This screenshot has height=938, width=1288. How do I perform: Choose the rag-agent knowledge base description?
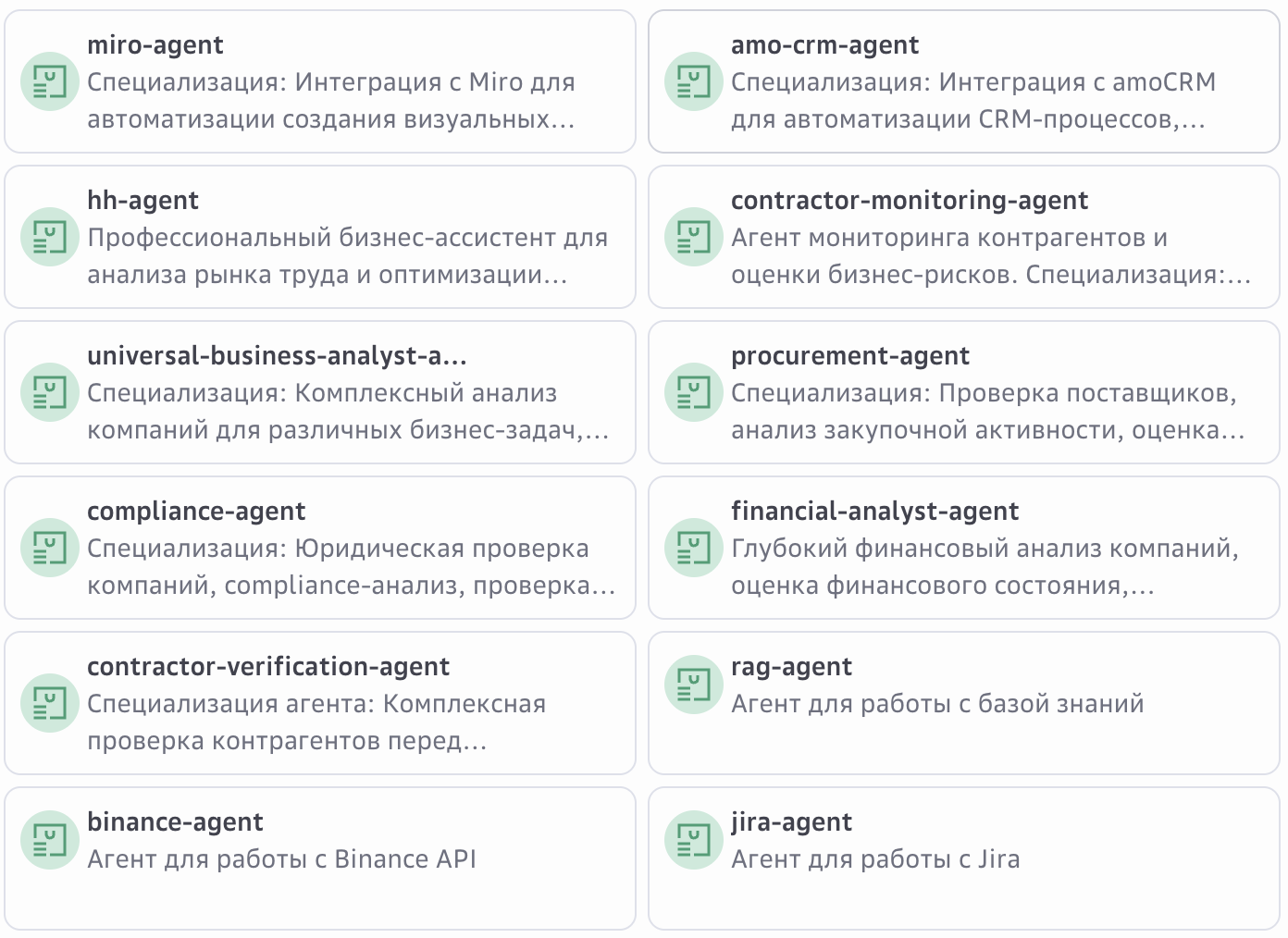coord(937,704)
